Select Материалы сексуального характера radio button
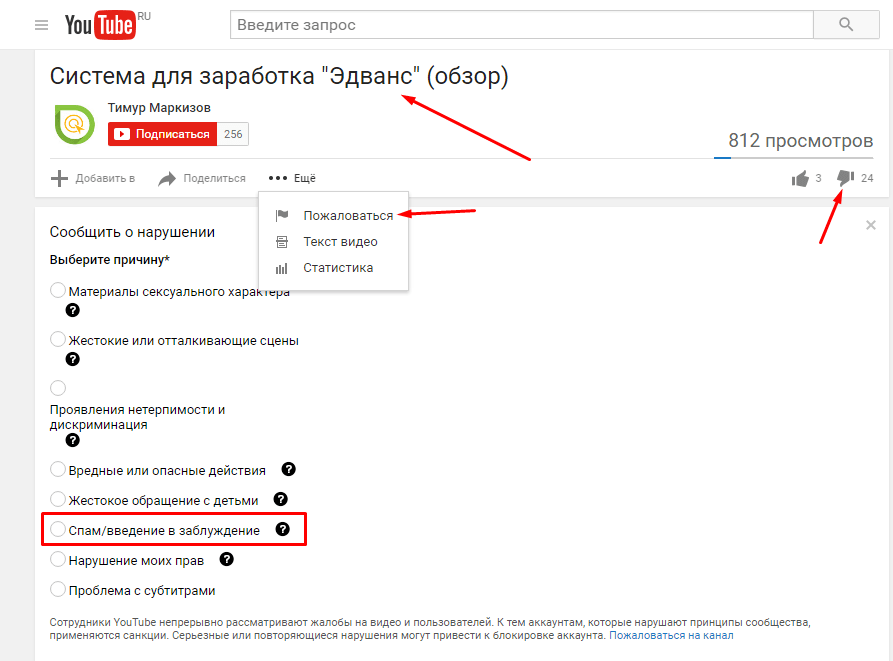 (x=58, y=290)
